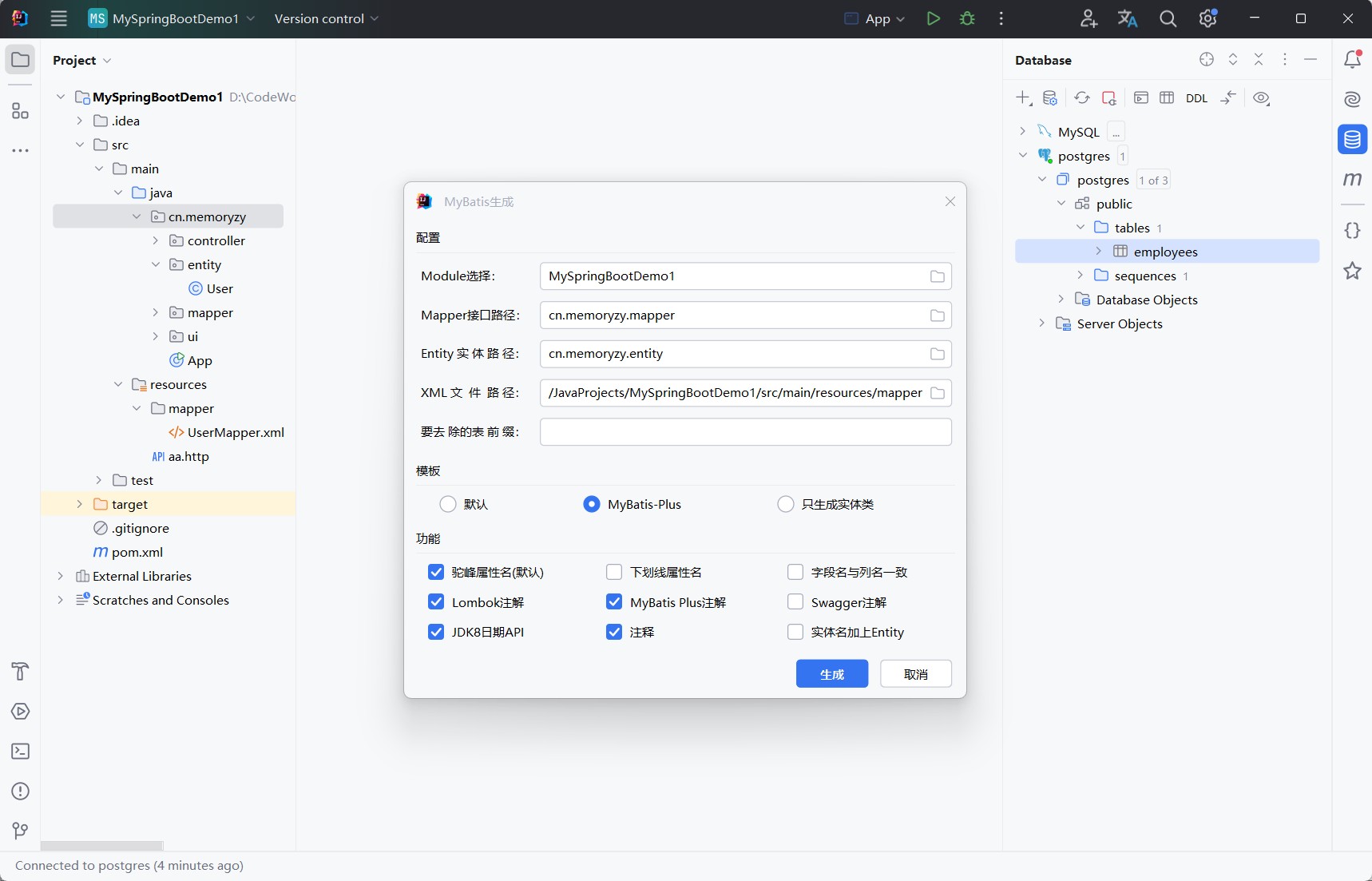The height and width of the screenshot is (881, 1372).
Task: Run the App configuration
Action: click(x=933, y=18)
